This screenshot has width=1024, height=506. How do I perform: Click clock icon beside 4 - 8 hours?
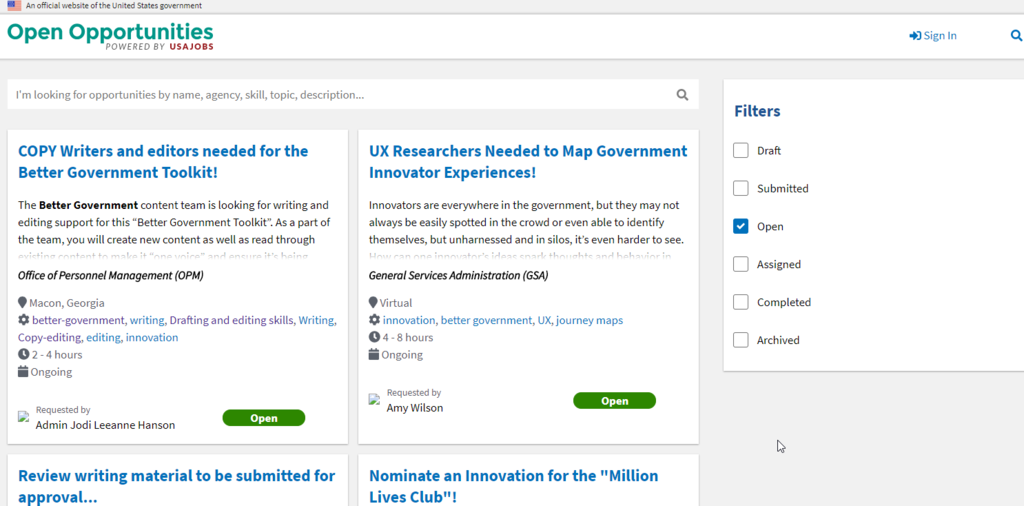(x=374, y=337)
